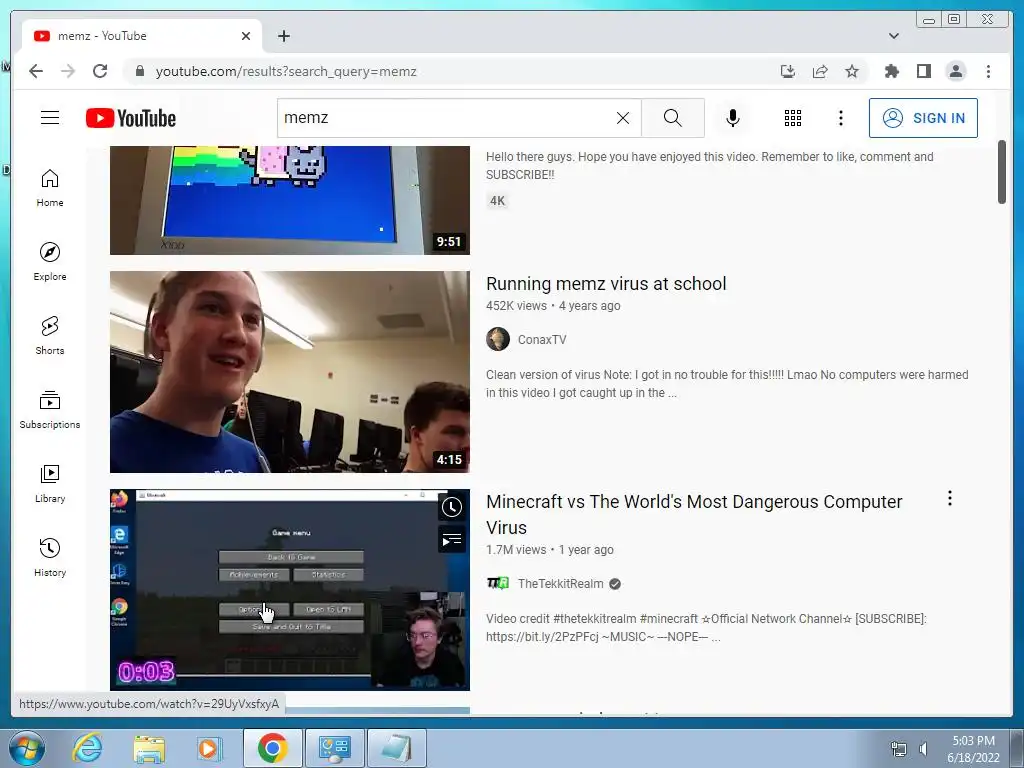Open the ConaxTV channel link
1024x768 pixels.
click(x=542, y=340)
